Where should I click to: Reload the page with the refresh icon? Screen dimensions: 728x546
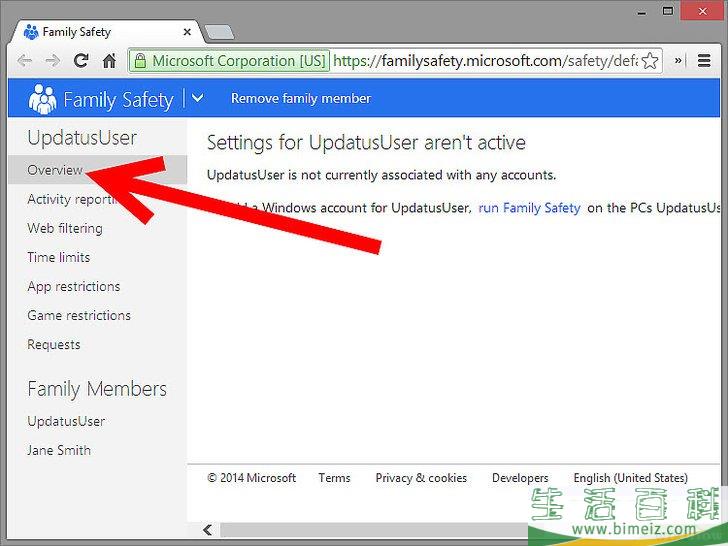(x=81, y=60)
